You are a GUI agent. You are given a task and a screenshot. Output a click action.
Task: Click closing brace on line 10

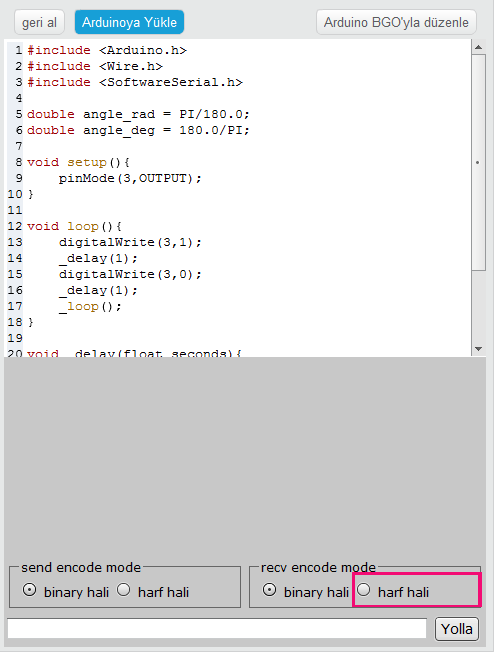click(30, 194)
